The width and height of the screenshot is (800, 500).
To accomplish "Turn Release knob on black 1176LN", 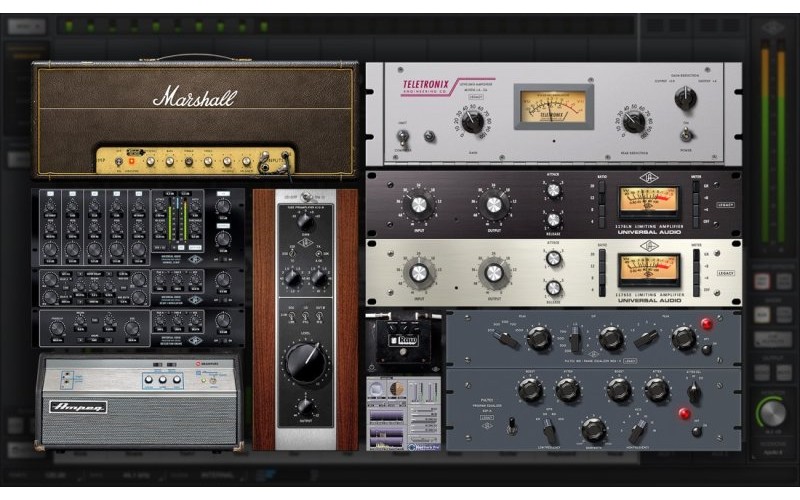I will click(554, 220).
